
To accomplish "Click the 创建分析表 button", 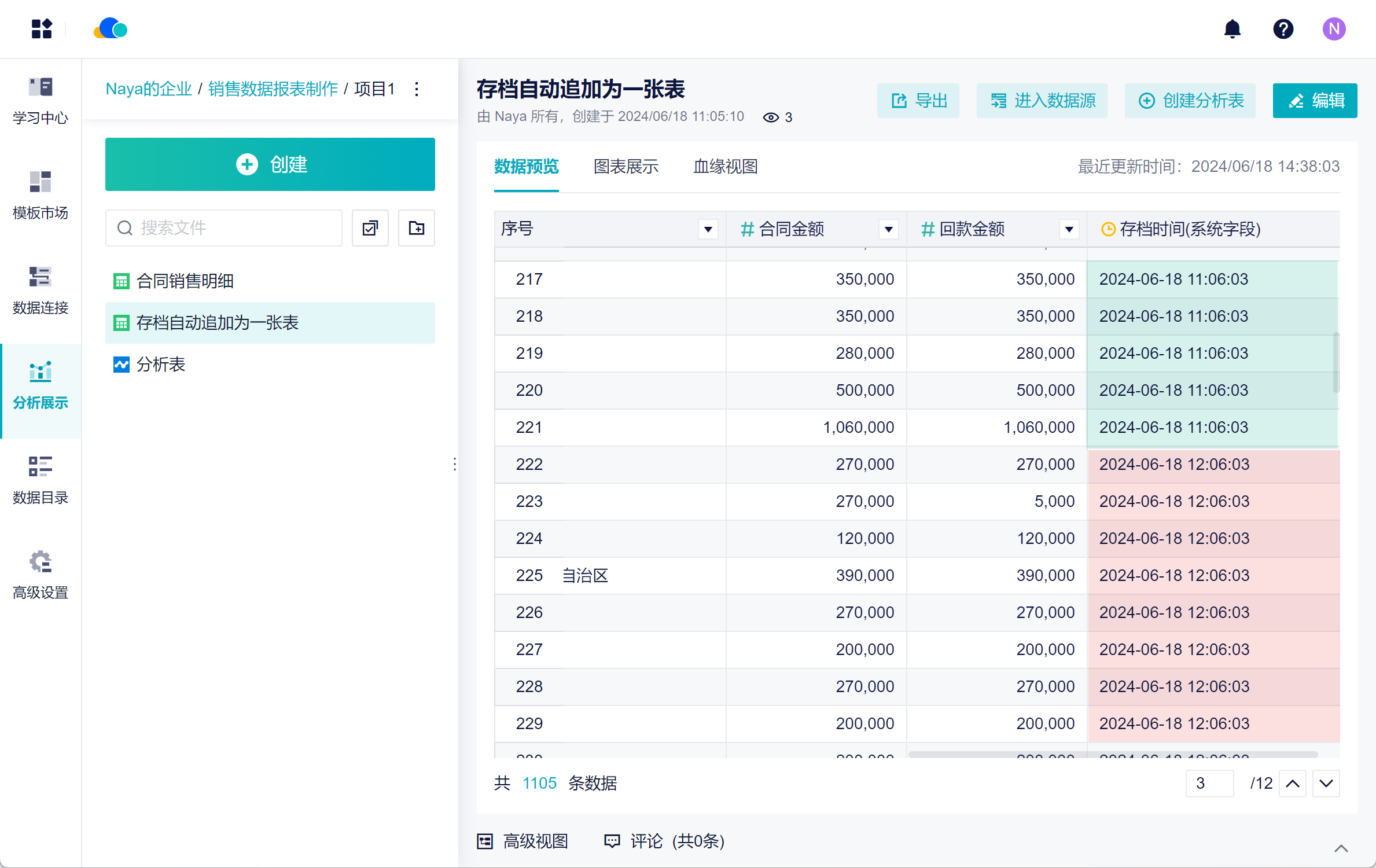I will [1190, 101].
